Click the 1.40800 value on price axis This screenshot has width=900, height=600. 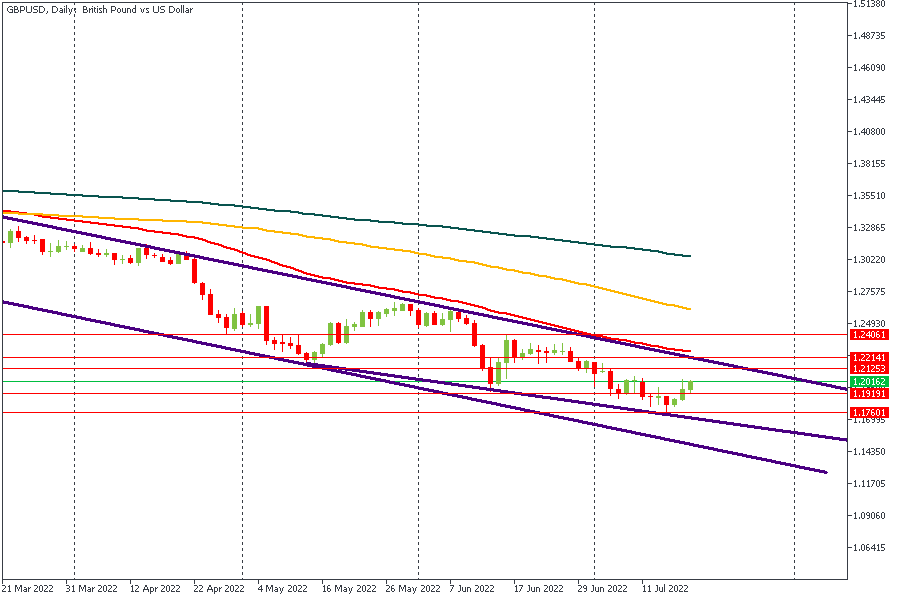(868, 132)
